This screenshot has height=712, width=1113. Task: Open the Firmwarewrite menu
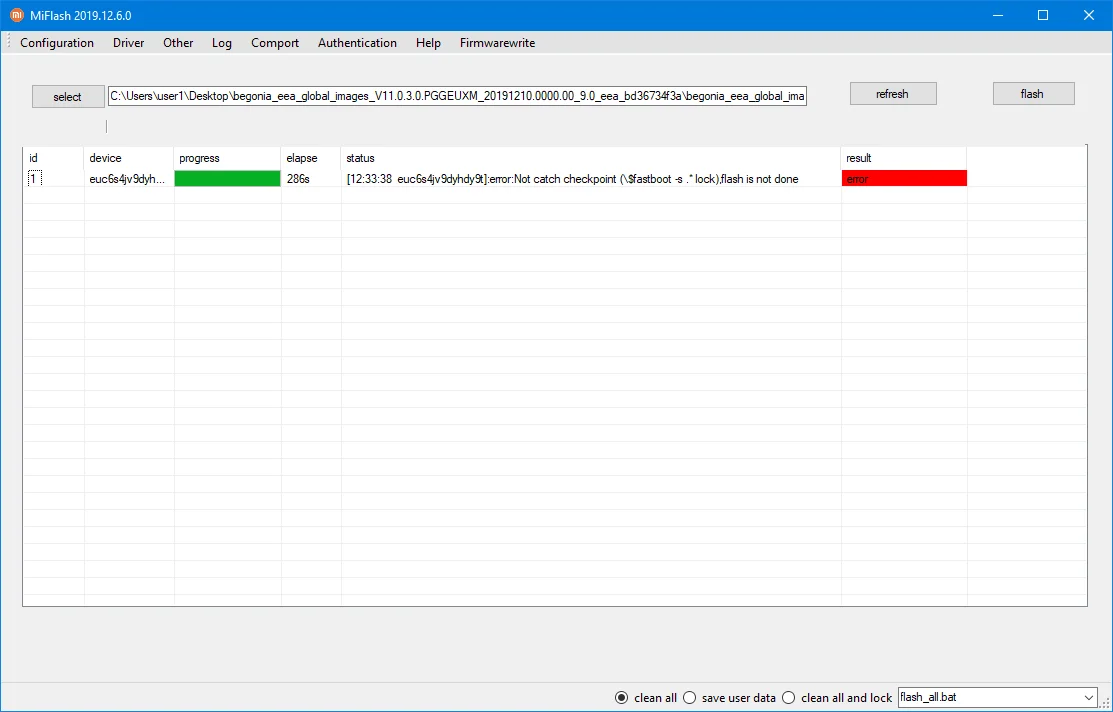pos(497,43)
